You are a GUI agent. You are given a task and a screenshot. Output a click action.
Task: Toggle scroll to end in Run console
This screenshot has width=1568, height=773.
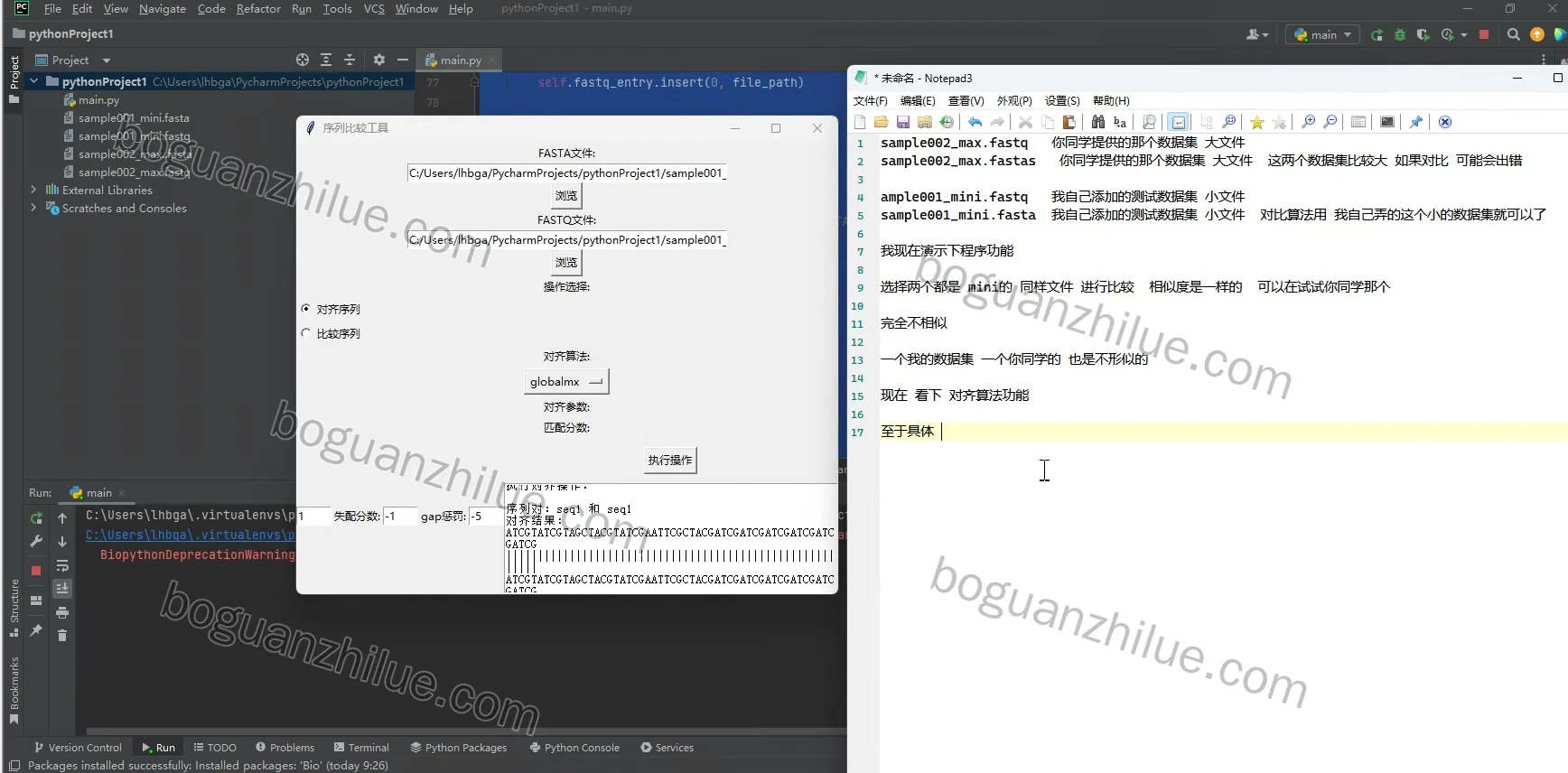pyautogui.click(x=62, y=589)
